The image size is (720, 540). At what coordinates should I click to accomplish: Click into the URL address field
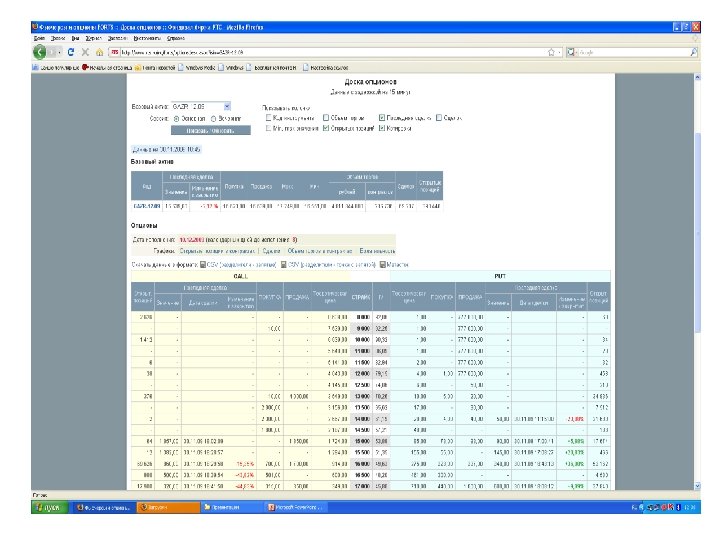click(333, 52)
